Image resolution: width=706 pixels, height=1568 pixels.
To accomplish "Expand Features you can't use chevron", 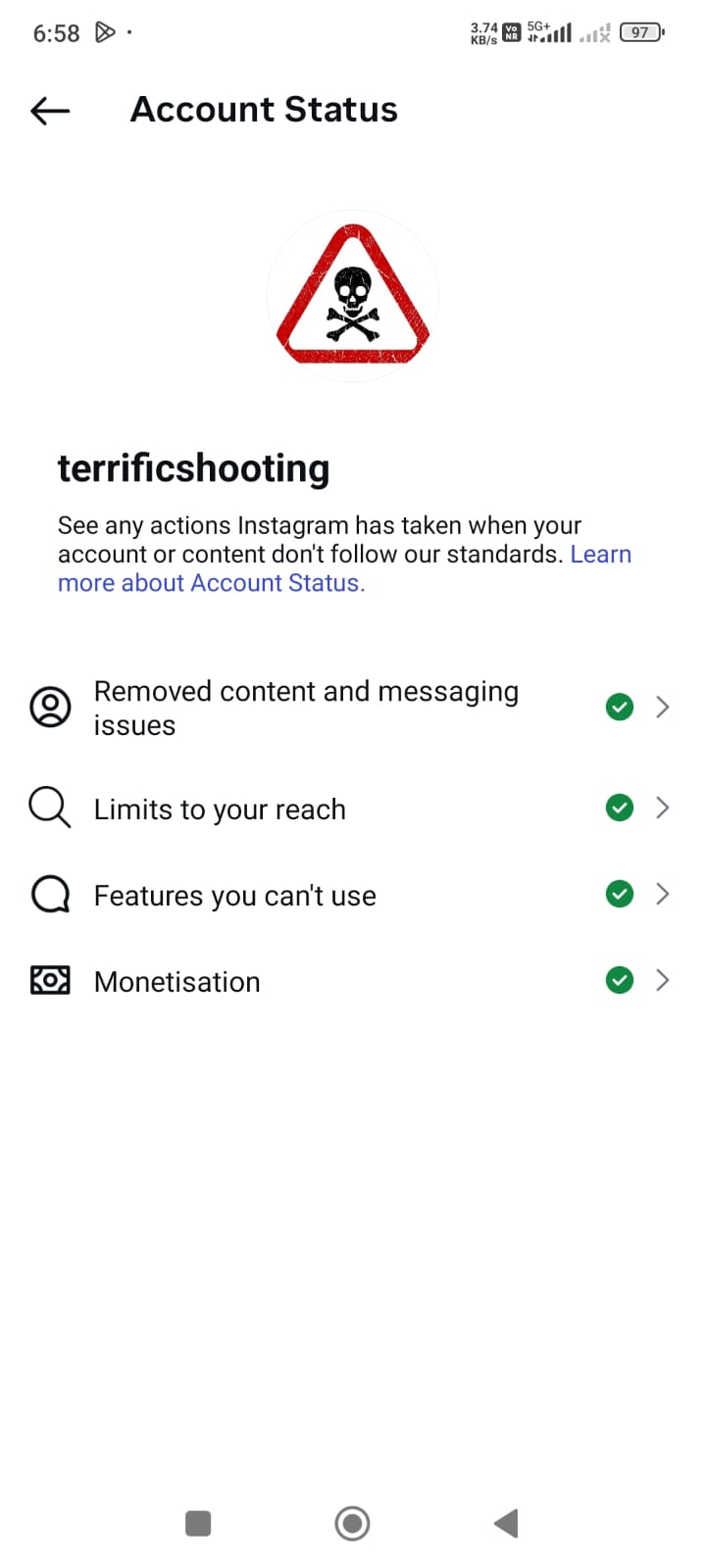I will pos(663,894).
